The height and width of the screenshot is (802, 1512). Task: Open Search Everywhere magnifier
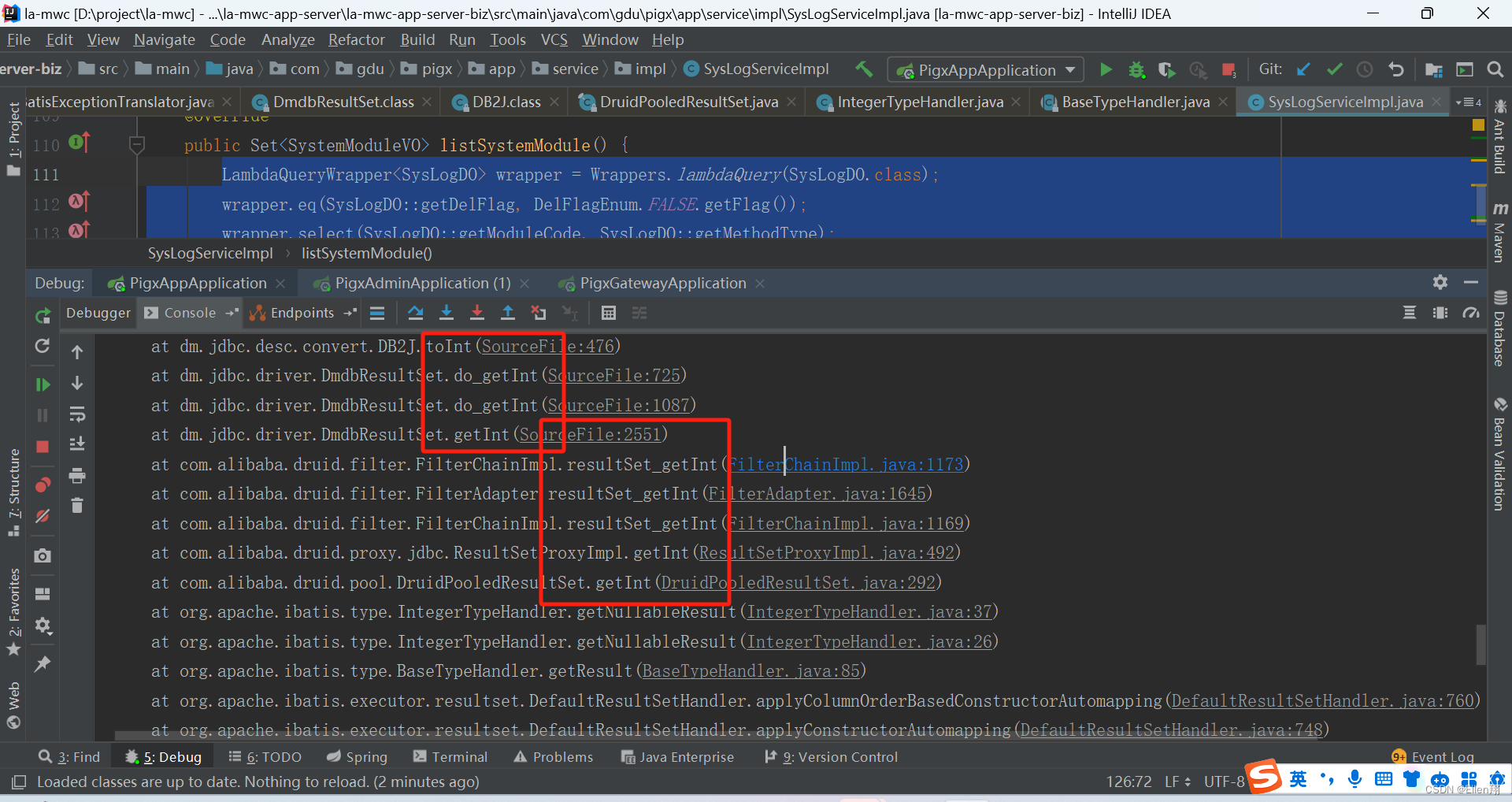point(1495,69)
